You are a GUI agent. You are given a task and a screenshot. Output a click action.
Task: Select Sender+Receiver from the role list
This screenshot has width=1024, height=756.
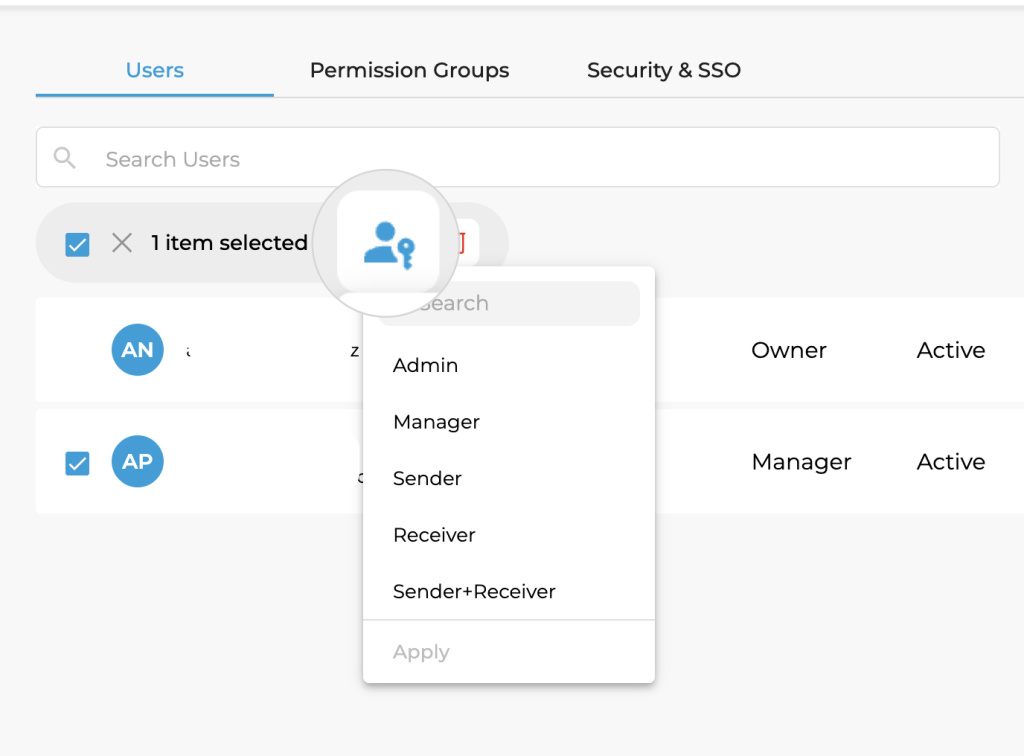[474, 591]
